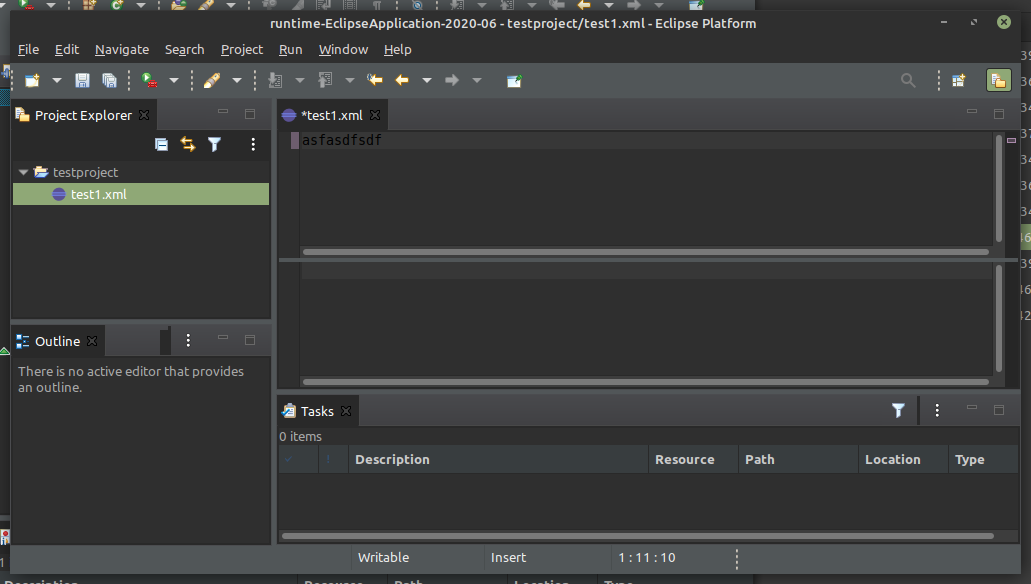1031x584 pixels.
Task: Select the testproject folder
Action: click(85, 172)
